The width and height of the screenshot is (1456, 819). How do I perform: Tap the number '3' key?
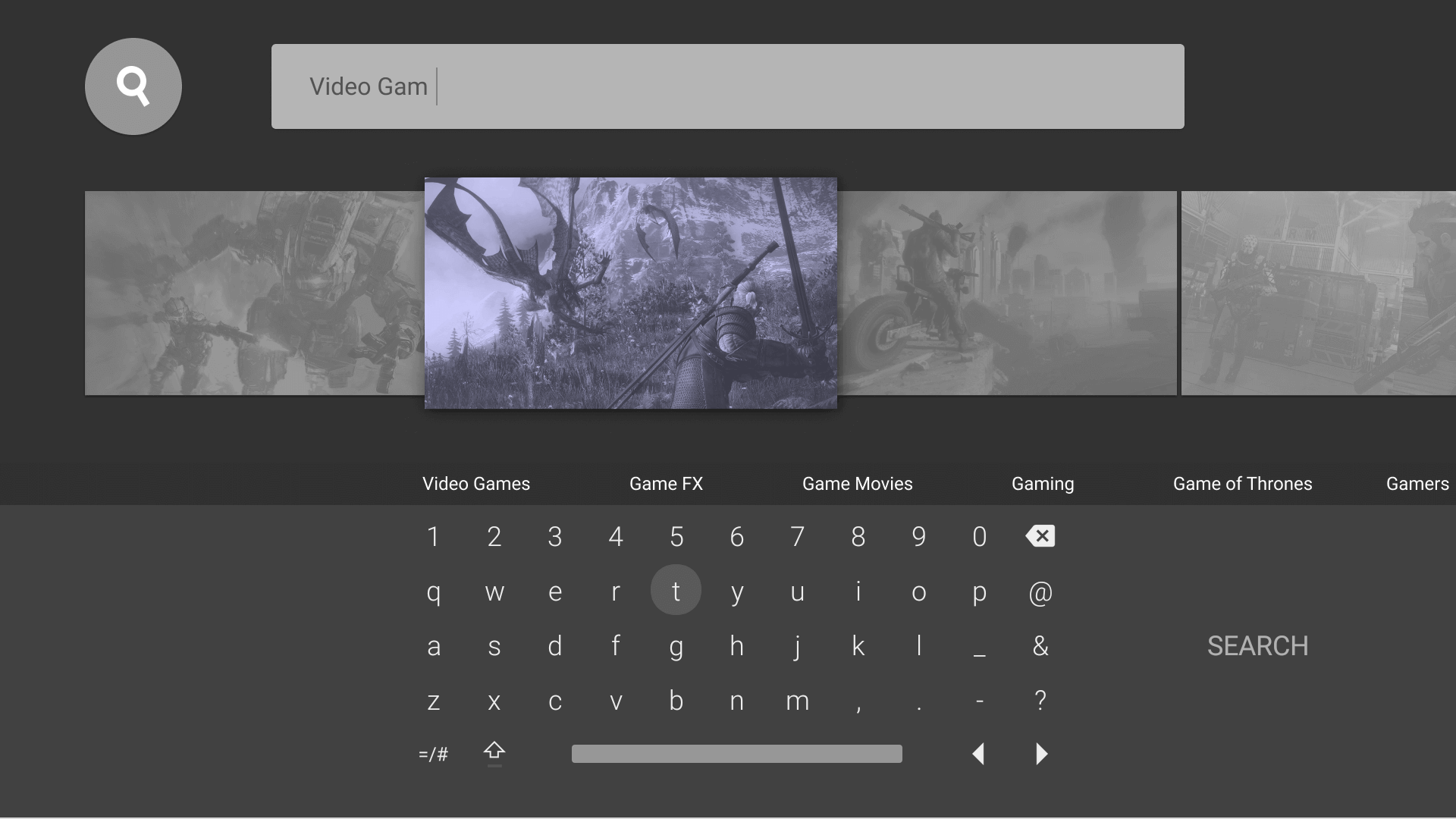[555, 537]
